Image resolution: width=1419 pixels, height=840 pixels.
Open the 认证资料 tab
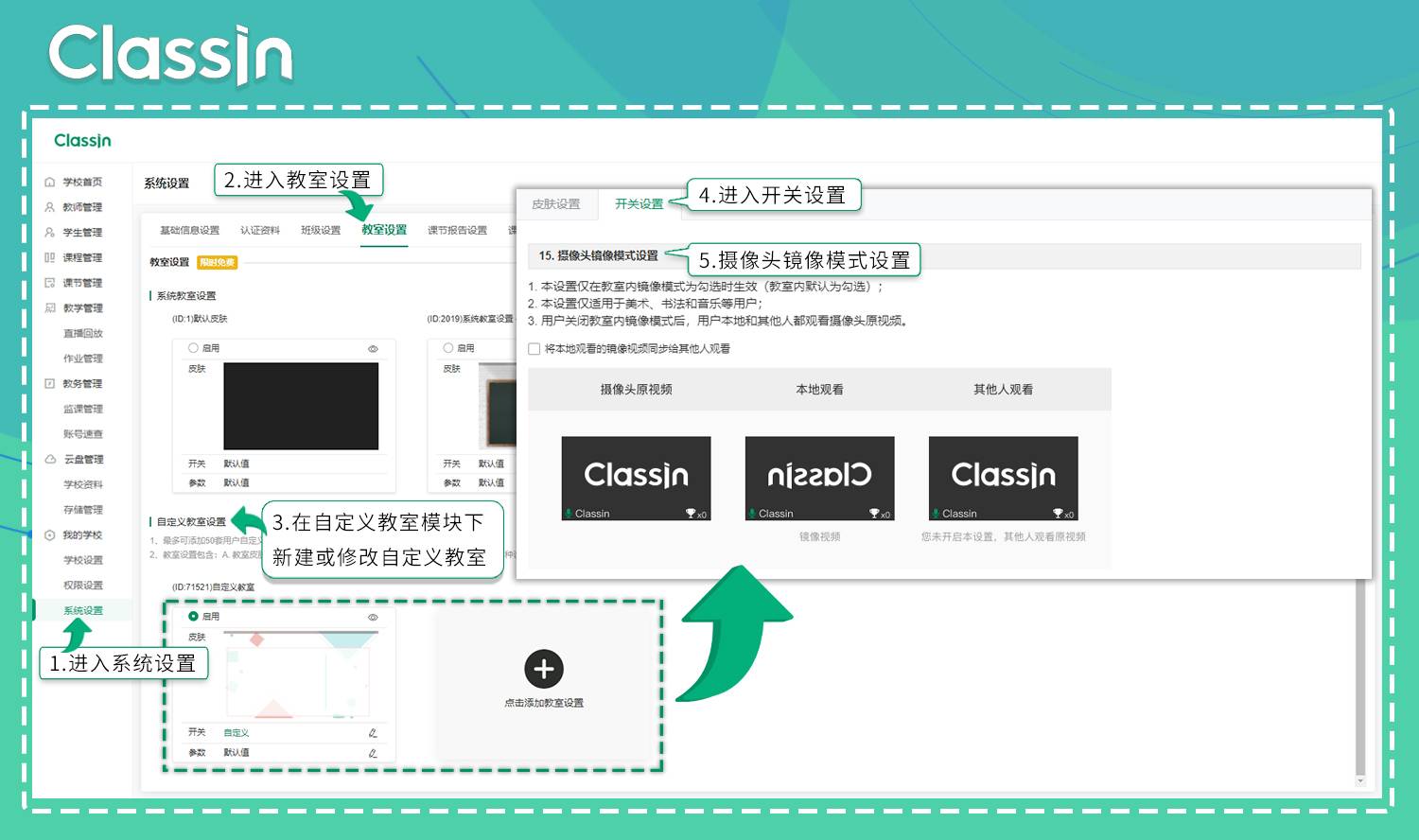coord(260,230)
